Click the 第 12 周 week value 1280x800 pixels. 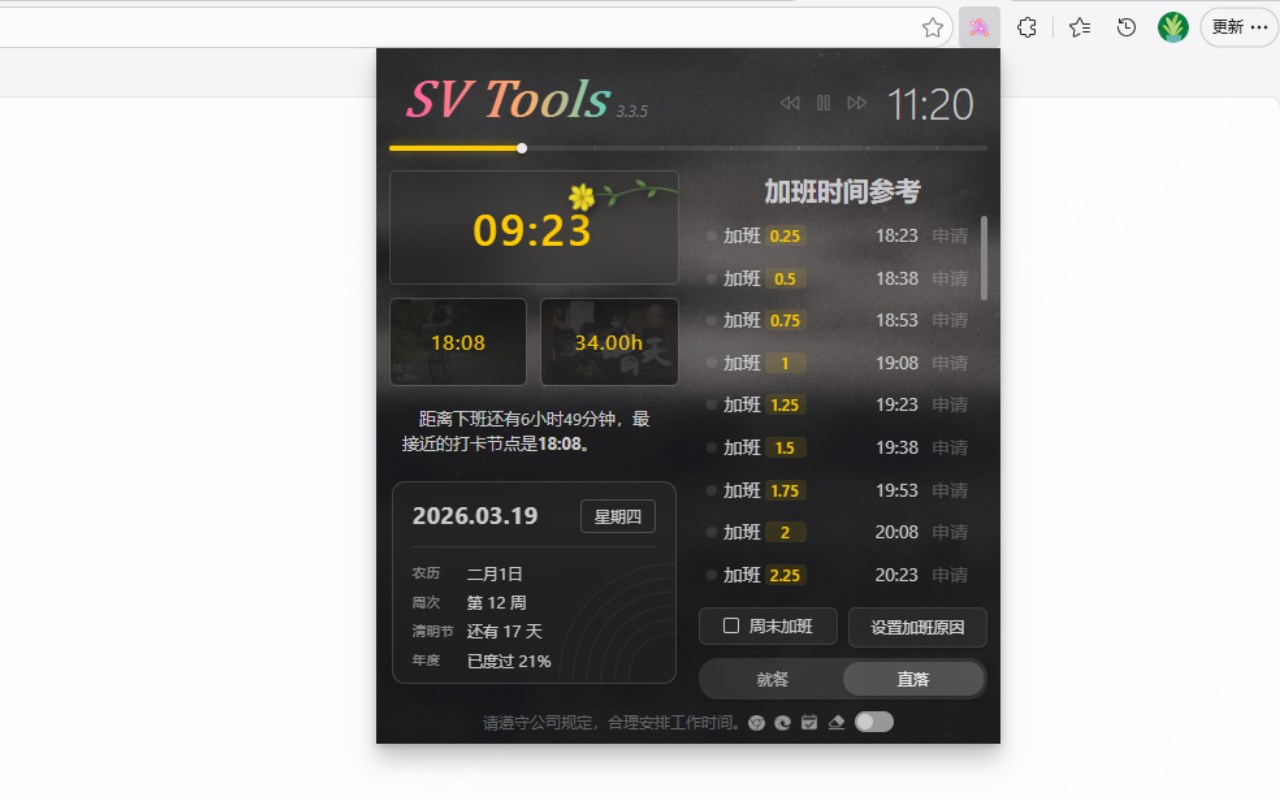point(497,603)
